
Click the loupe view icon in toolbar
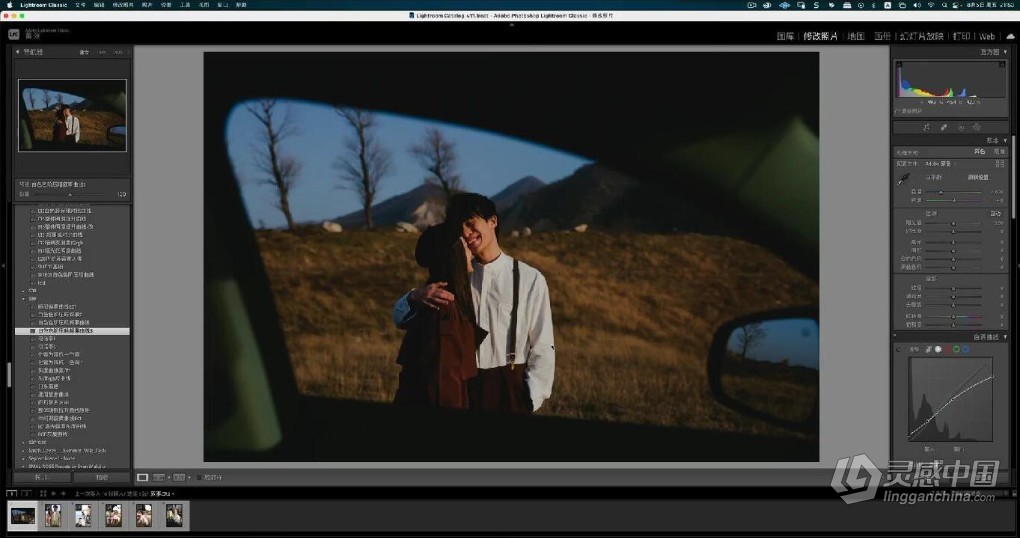142,477
